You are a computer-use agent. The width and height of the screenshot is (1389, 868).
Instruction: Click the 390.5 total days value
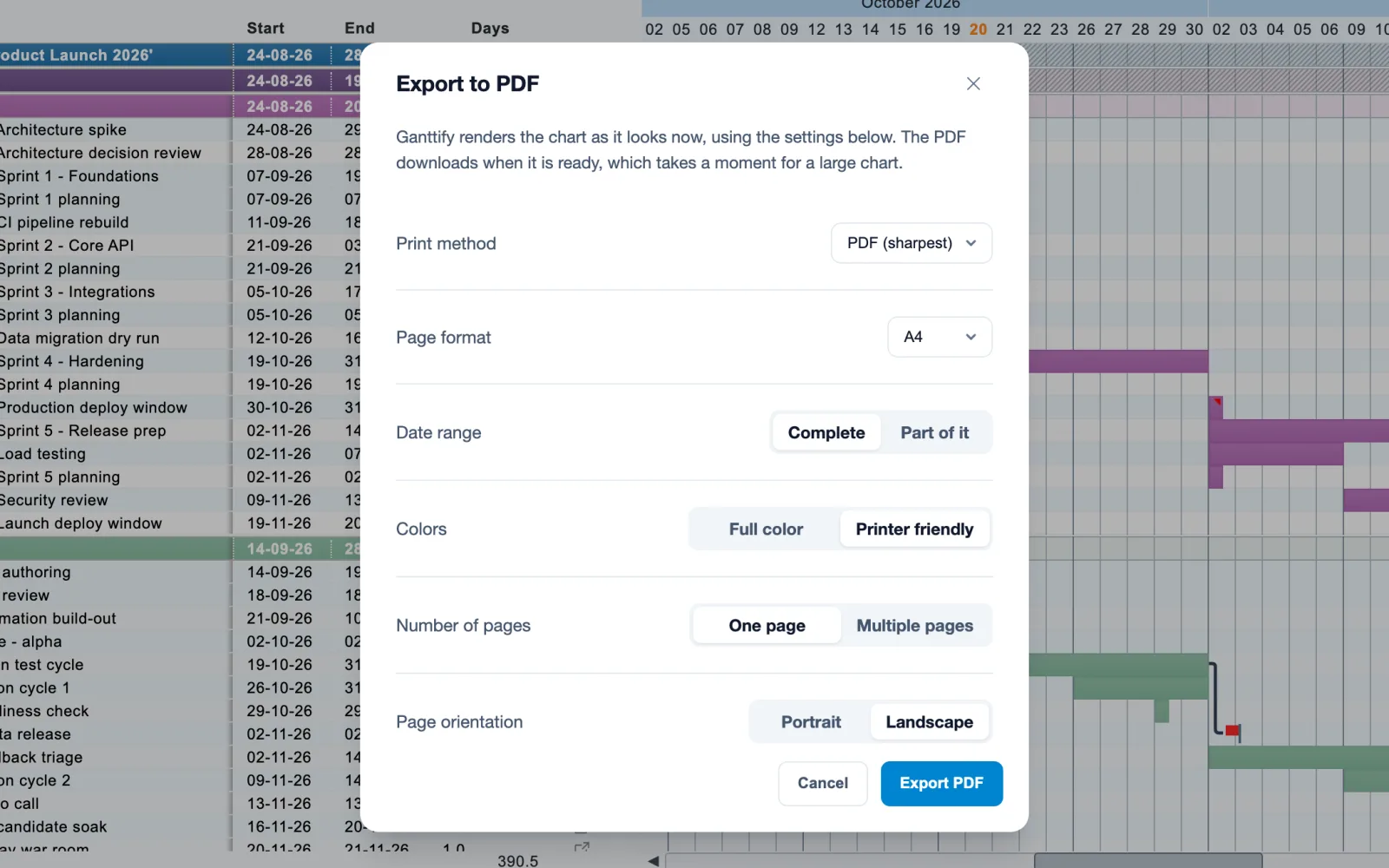[x=517, y=861]
